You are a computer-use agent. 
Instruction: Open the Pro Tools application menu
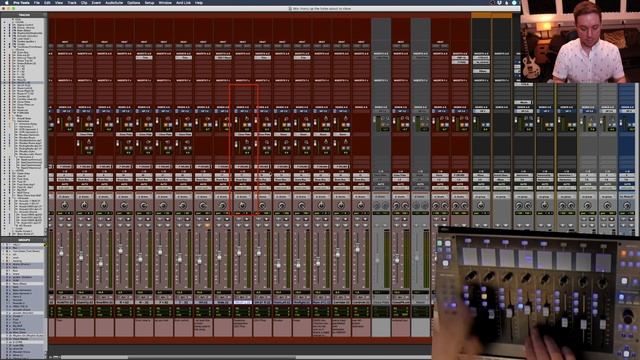pyautogui.click(x=21, y=2)
